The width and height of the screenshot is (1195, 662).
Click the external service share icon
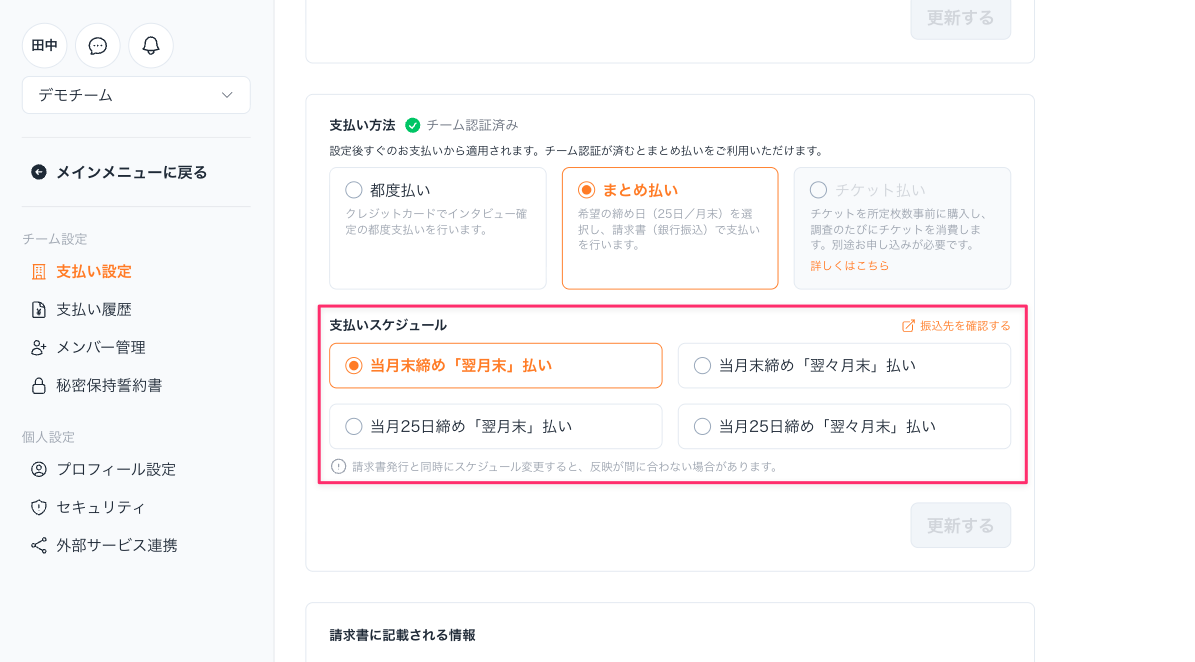tap(39, 546)
